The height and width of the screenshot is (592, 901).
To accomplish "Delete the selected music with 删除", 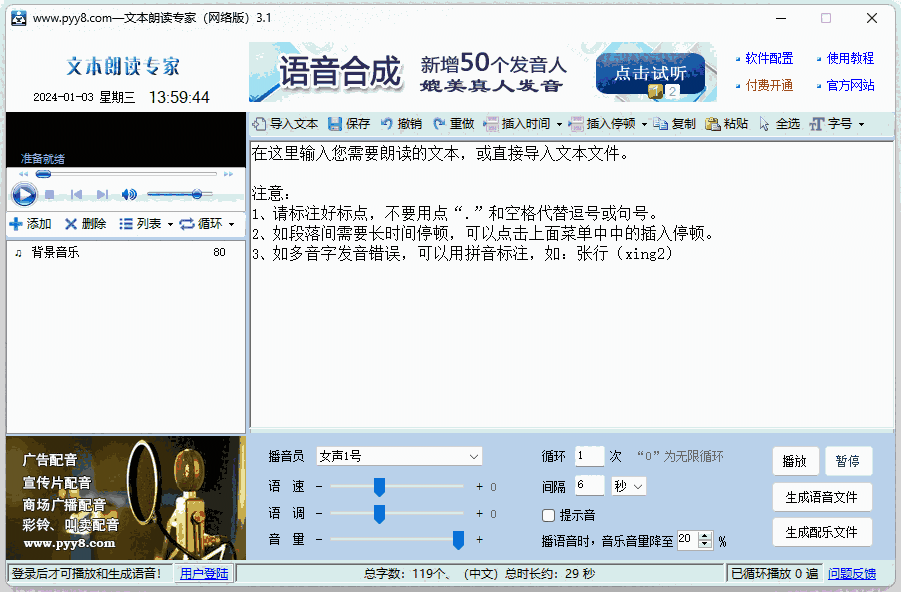I will pyautogui.click(x=86, y=224).
